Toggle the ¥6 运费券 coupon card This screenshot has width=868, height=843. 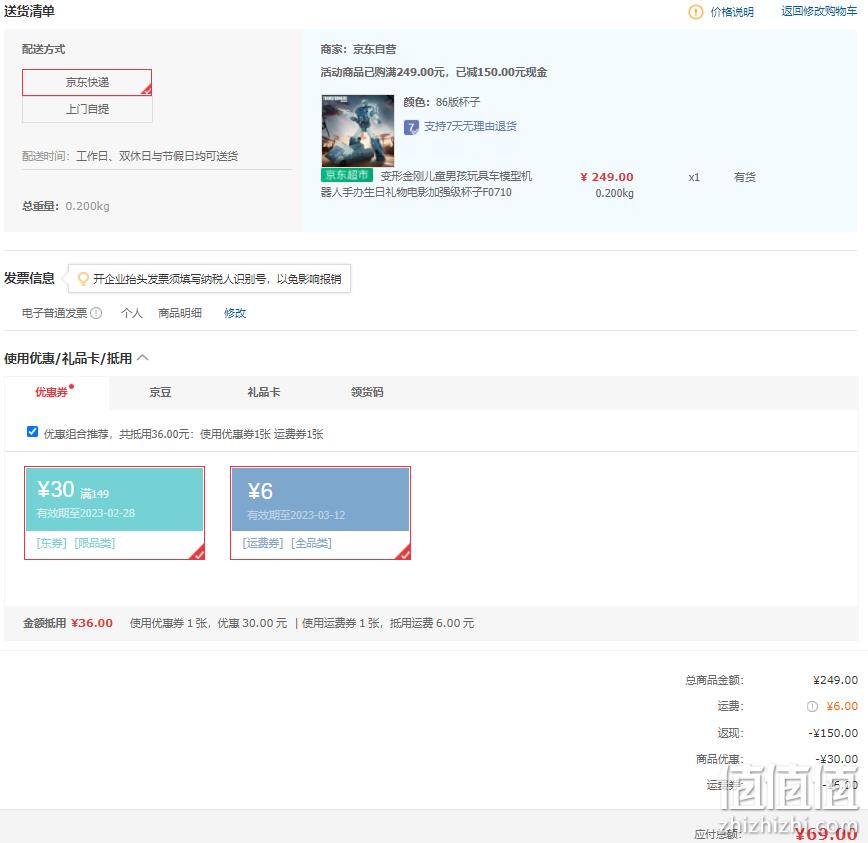coord(321,513)
